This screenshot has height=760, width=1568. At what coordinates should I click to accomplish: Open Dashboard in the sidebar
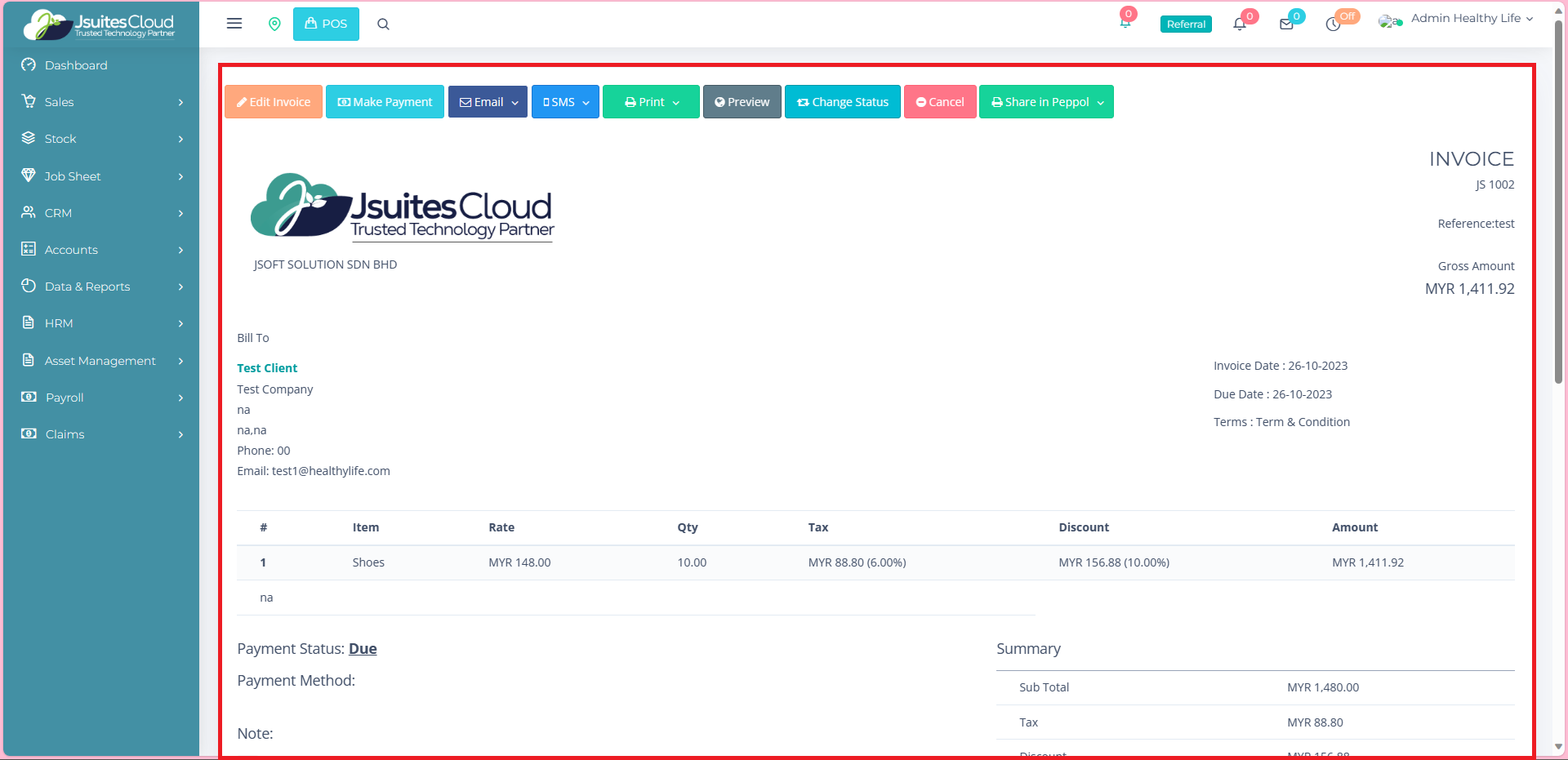tap(76, 65)
